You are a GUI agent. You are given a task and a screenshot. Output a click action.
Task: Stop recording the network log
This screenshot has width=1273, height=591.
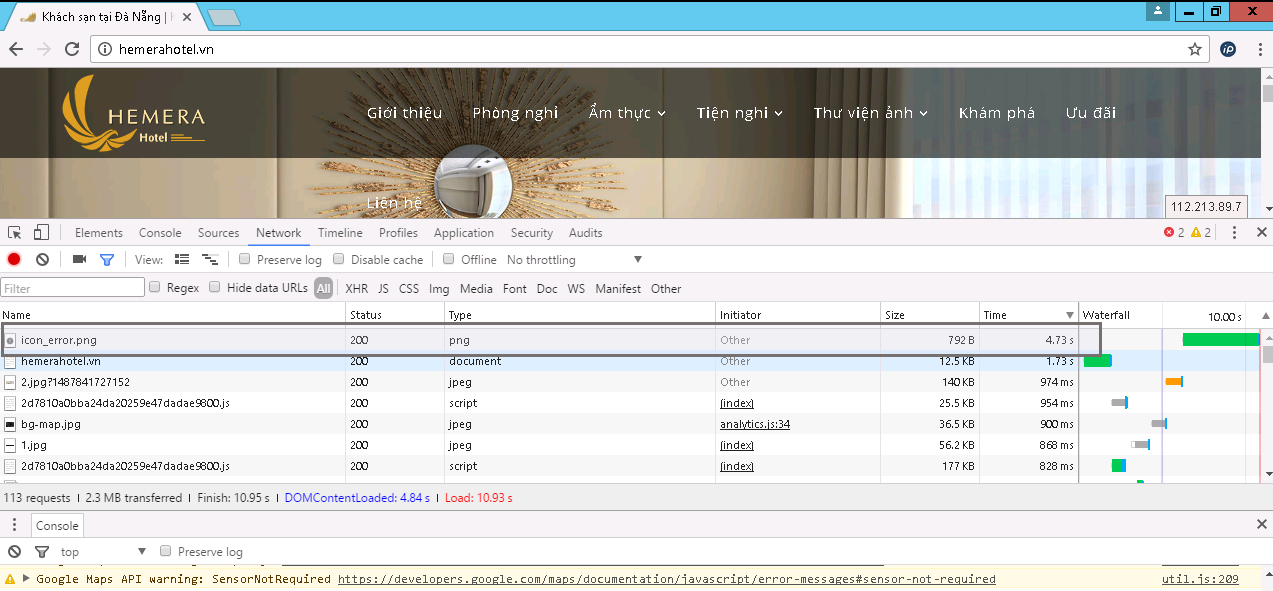[14, 260]
